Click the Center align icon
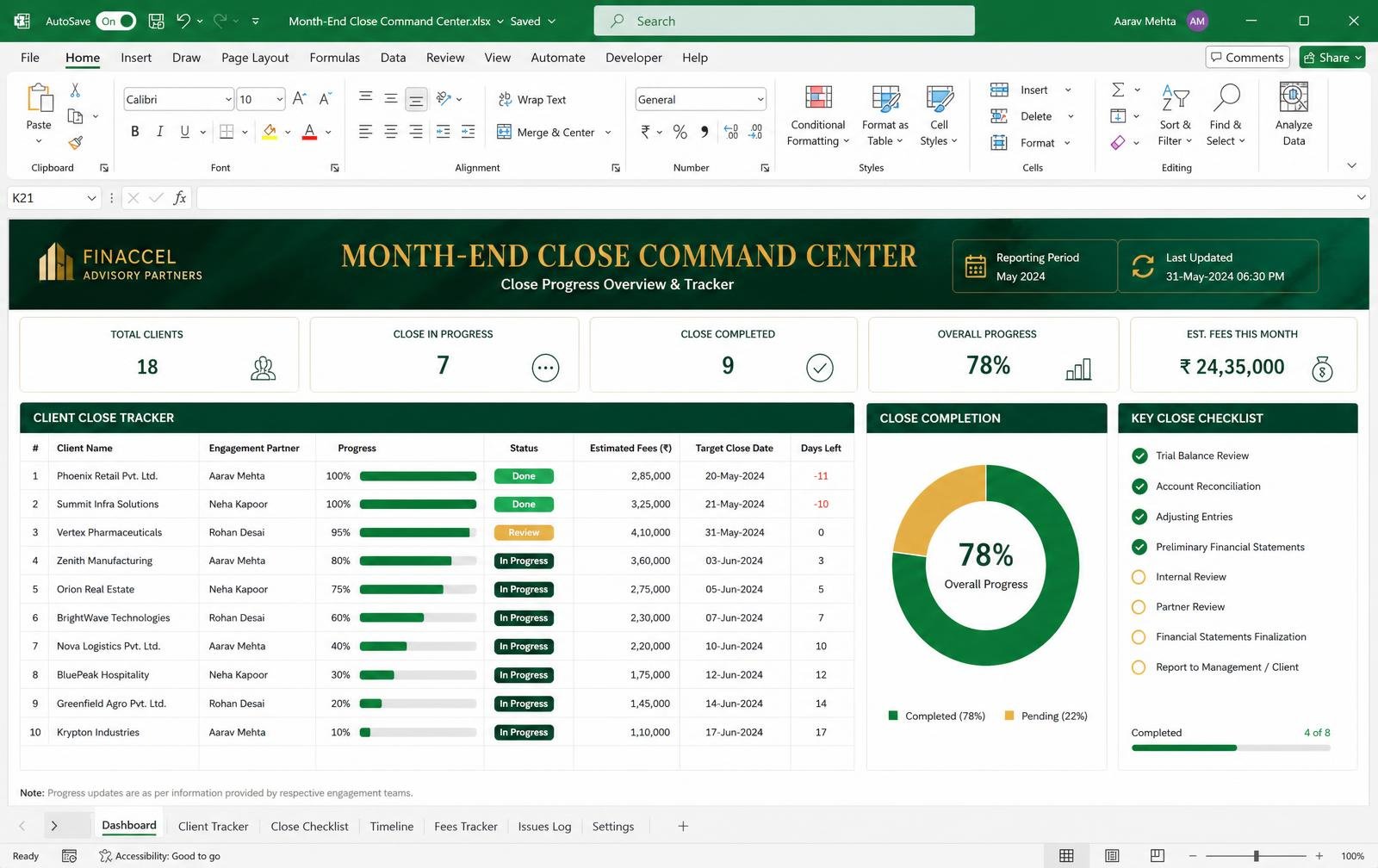Image resolution: width=1378 pixels, height=868 pixels. point(391,132)
